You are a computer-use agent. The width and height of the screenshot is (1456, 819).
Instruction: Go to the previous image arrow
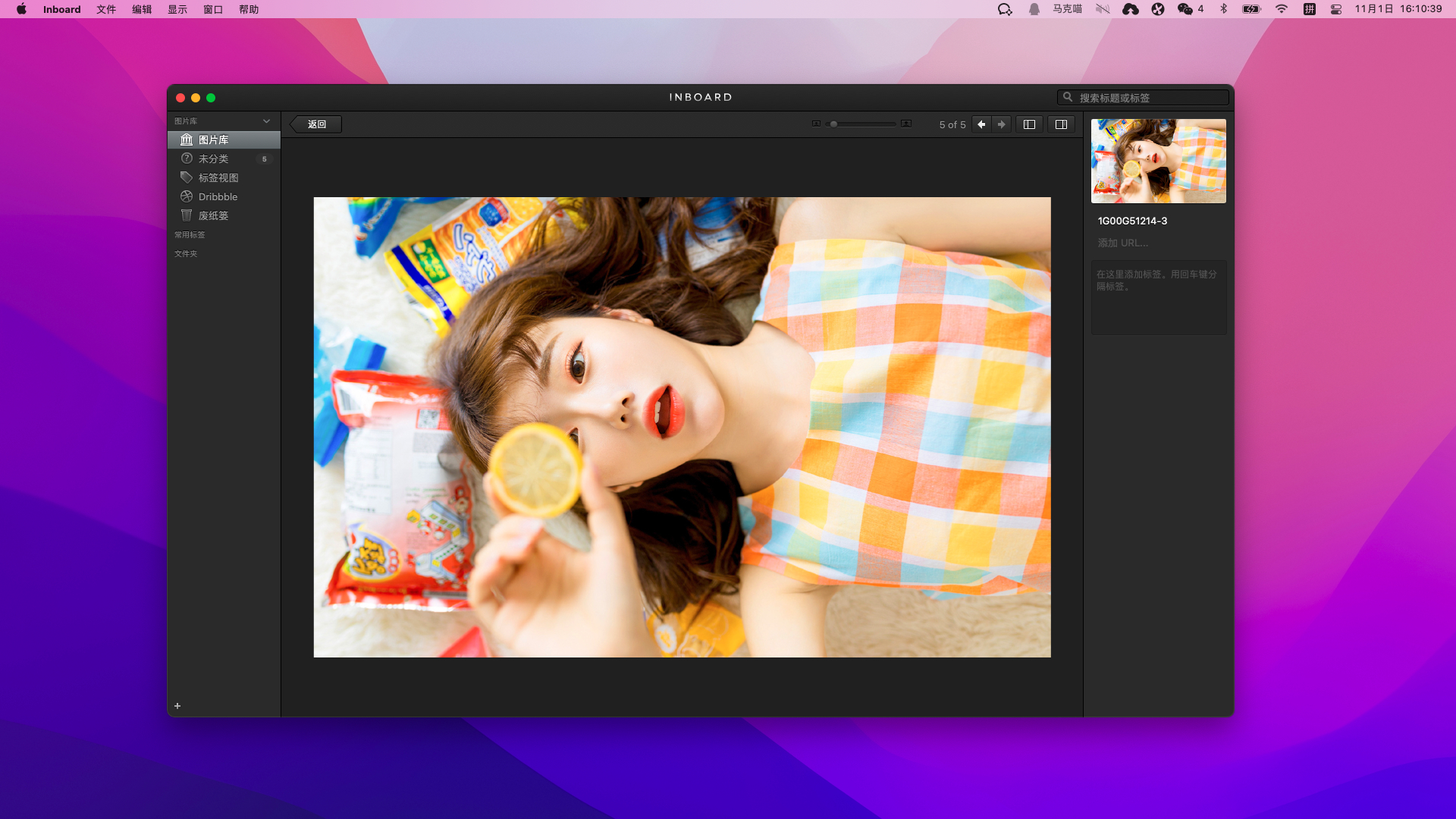click(981, 124)
